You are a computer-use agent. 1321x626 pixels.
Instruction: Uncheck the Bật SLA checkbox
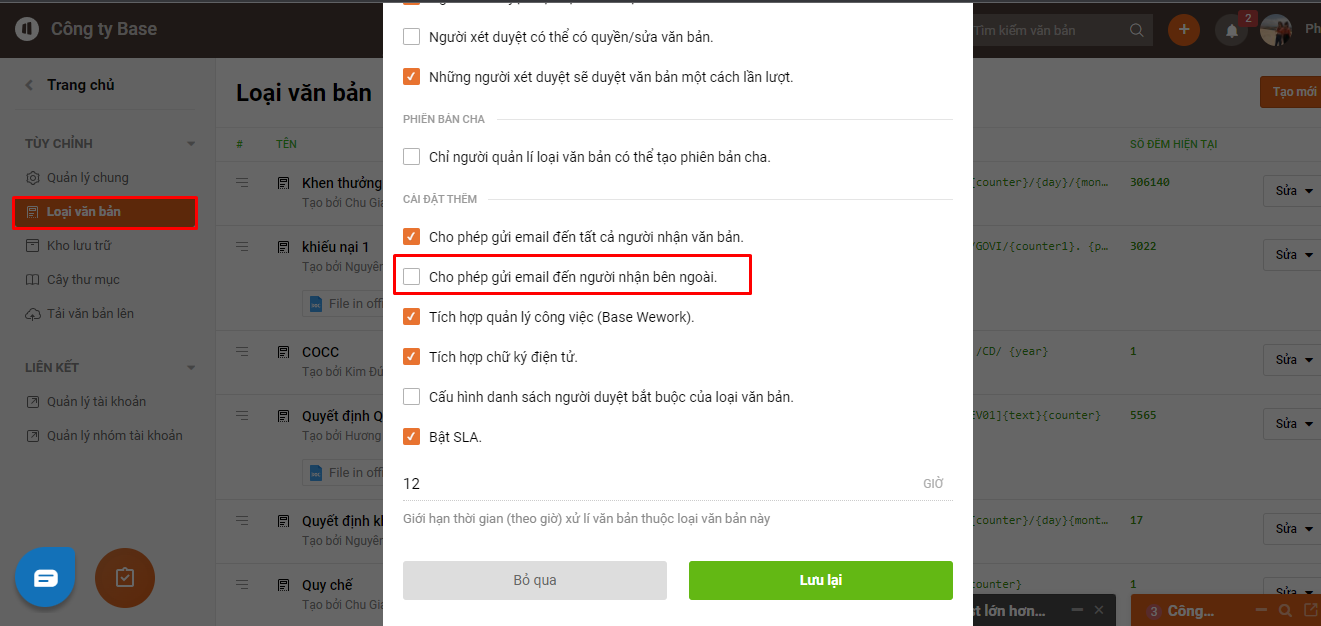pos(411,437)
